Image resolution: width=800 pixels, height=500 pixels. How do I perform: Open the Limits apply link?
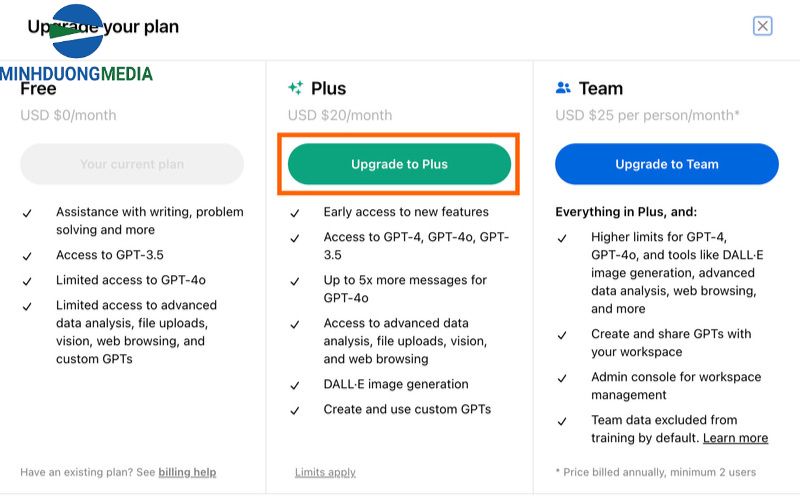click(x=325, y=472)
